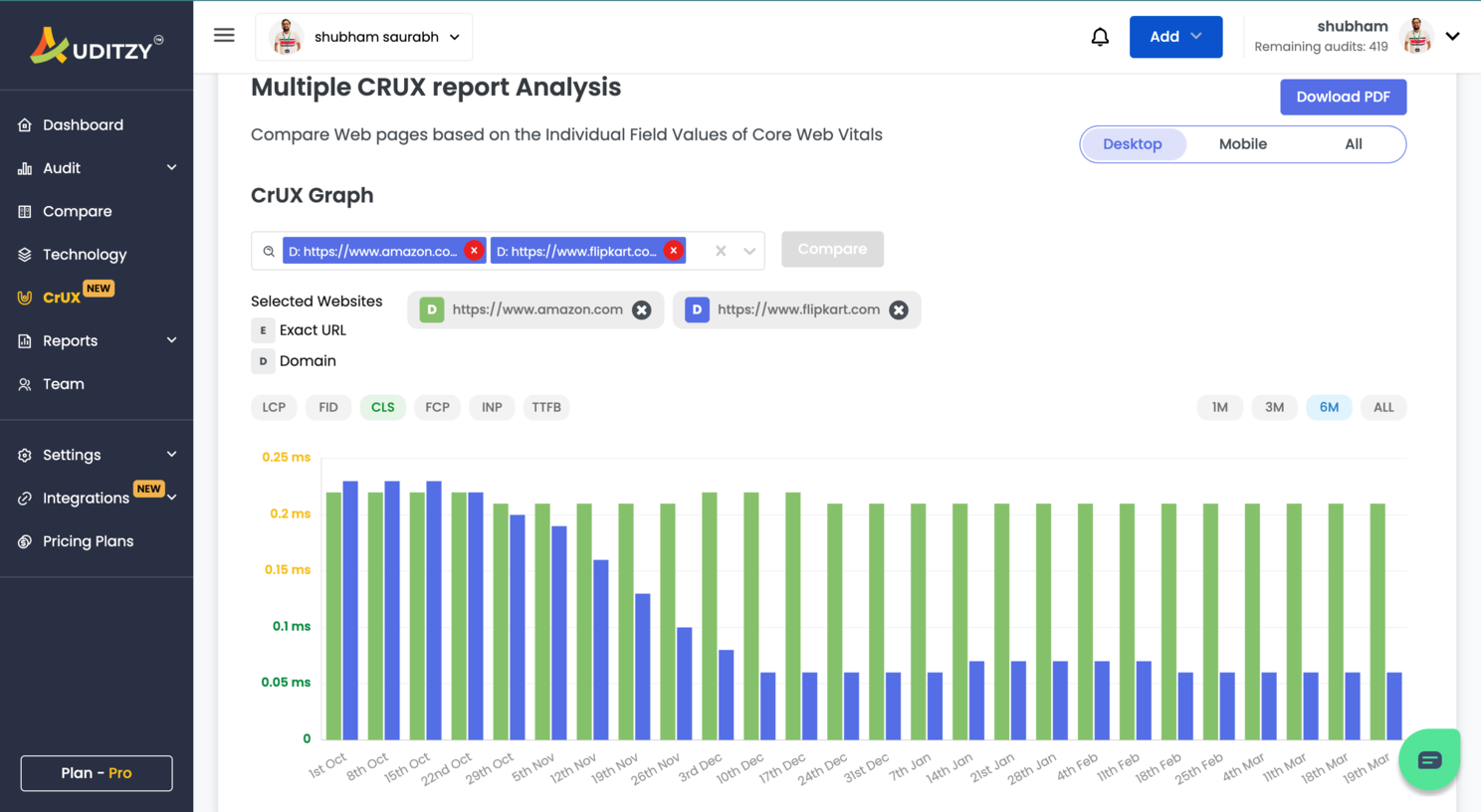Open the shubham saurabh workspace dropdown

364,37
